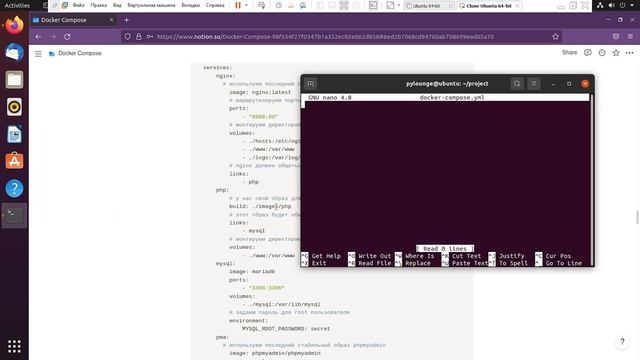Click the revert snapshot icon in VMware toolbar

[x=291, y=5]
